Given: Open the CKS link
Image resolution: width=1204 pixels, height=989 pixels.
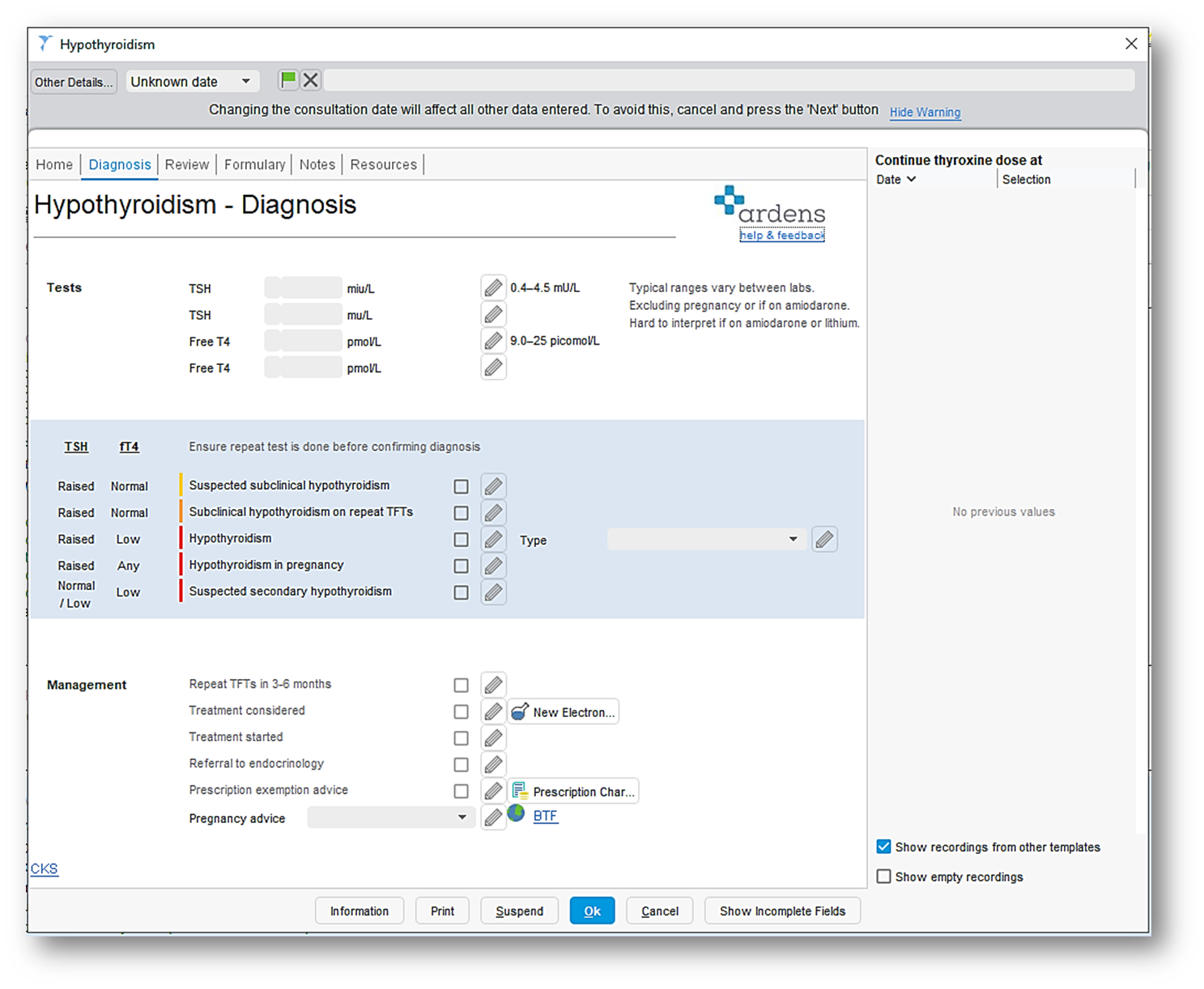Looking at the screenshot, I should tap(44, 868).
